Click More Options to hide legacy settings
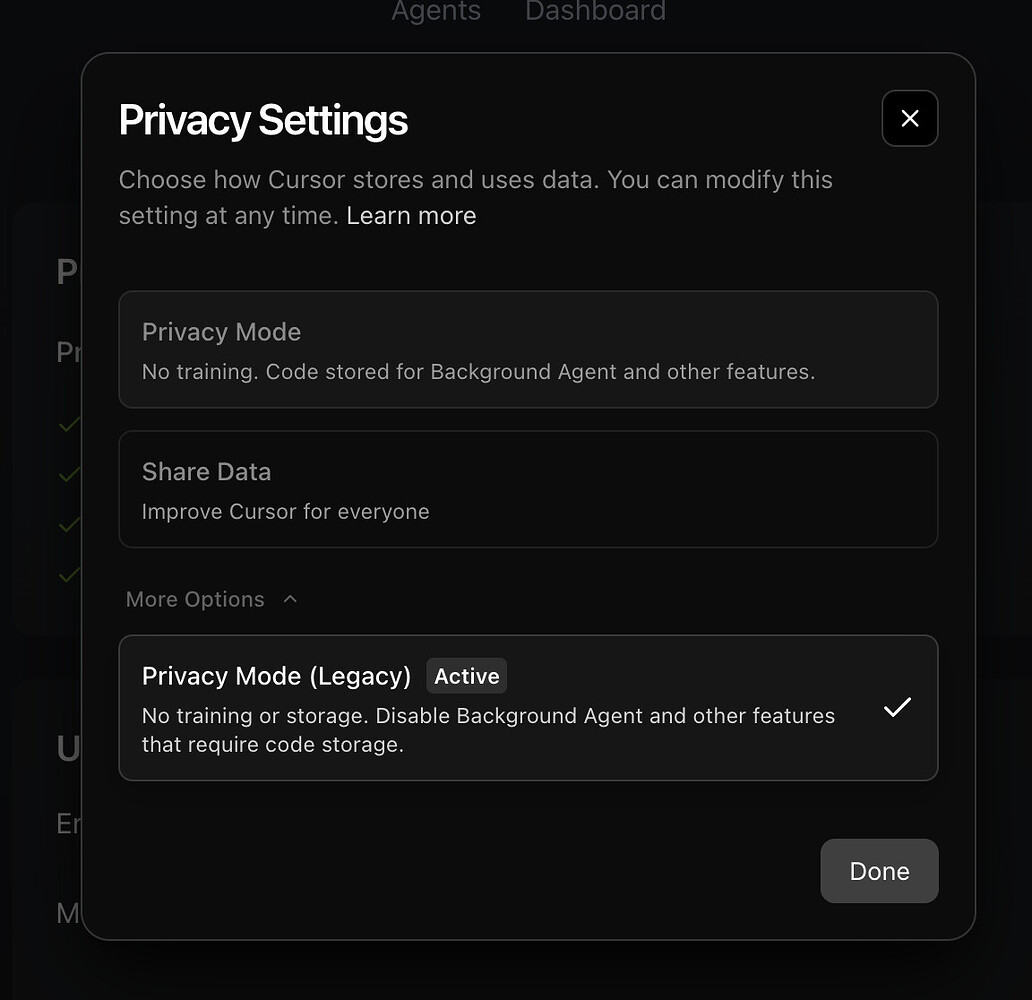The image size is (1032, 1000). pyautogui.click(x=194, y=598)
